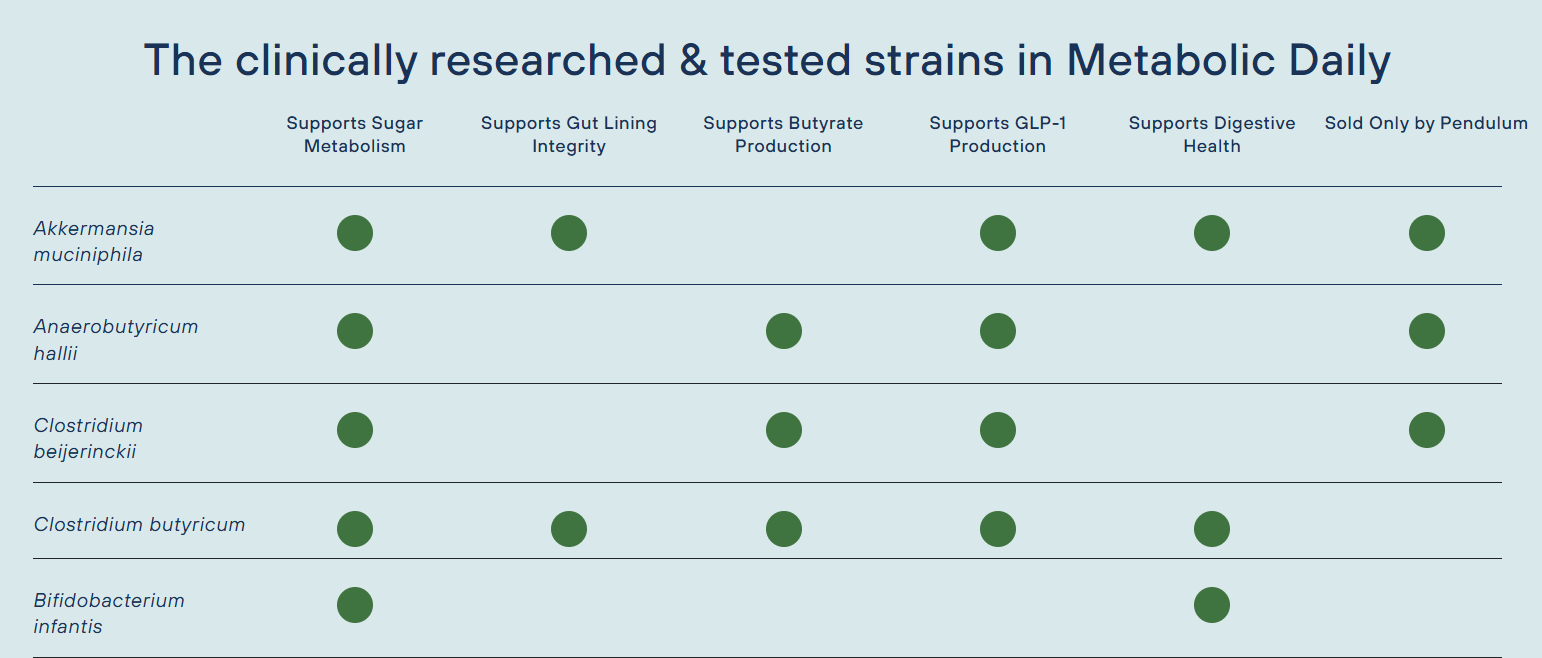Click Akkermansia muciniphila Gut Lining Integrity dot

point(569,233)
